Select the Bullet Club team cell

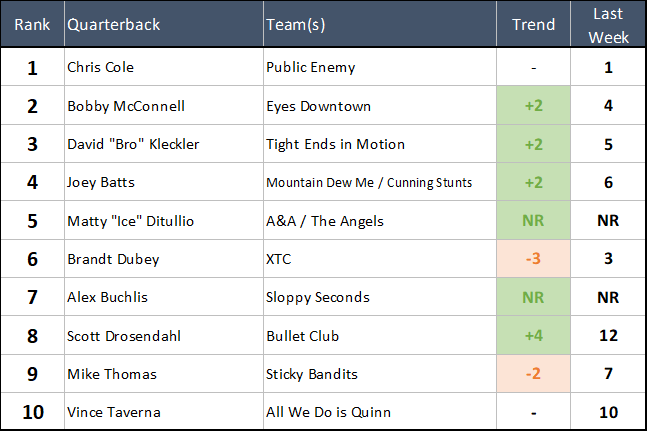[304, 335]
